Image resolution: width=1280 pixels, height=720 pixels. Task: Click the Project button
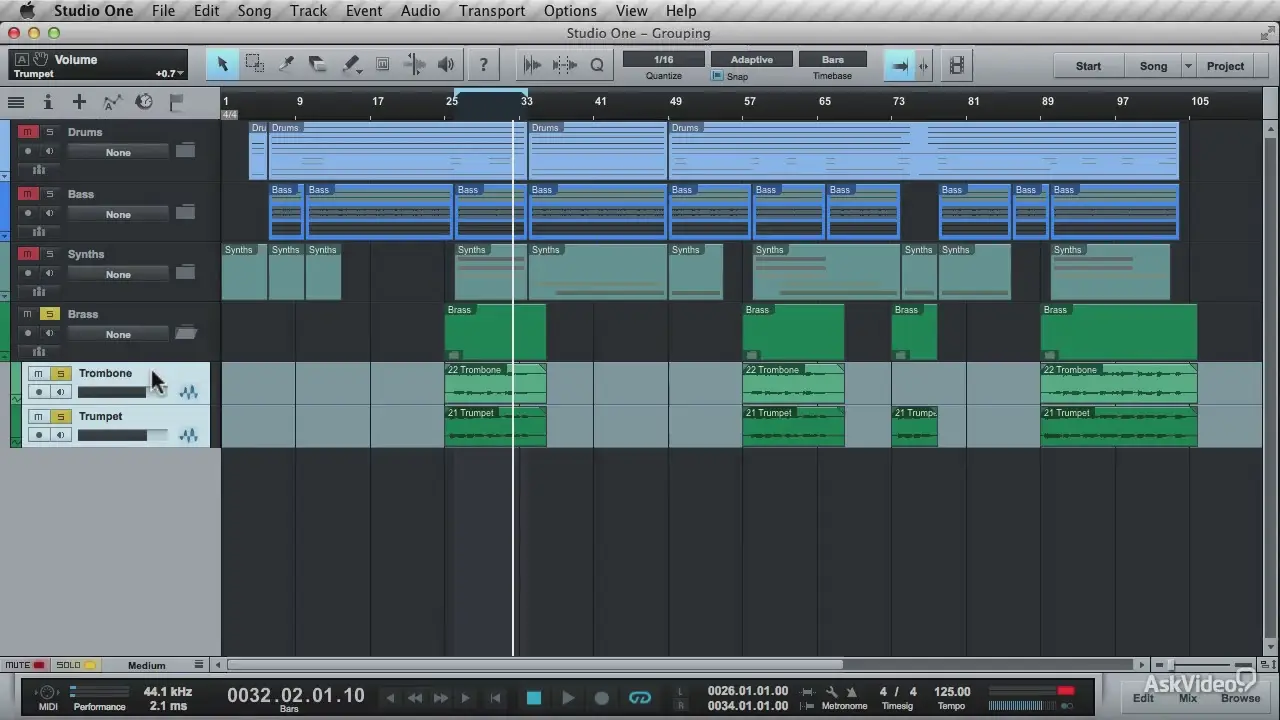[x=1225, y=66]
